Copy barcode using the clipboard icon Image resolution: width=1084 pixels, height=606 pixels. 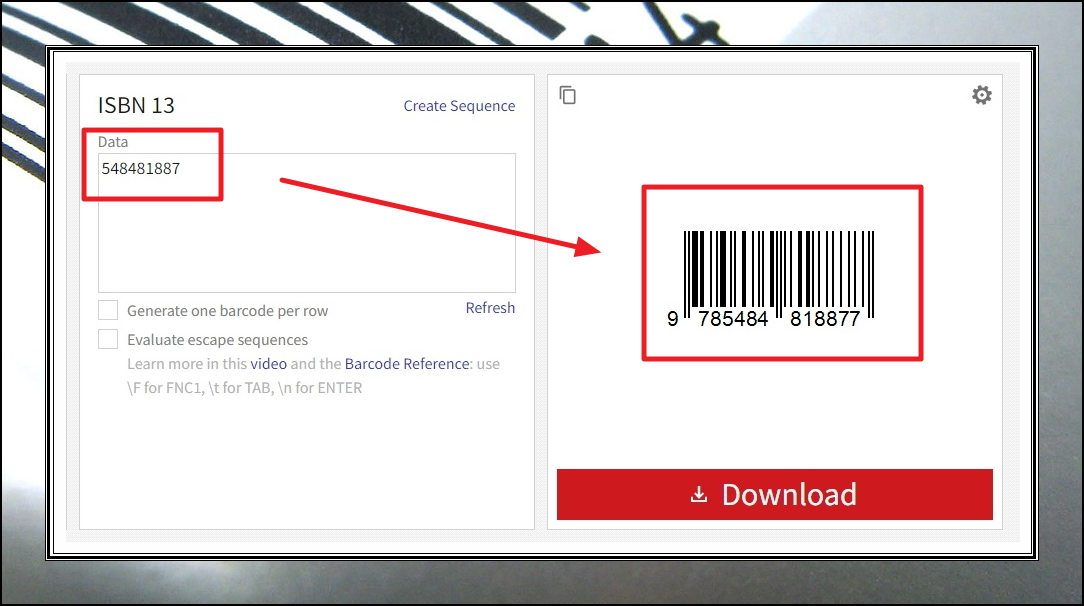pos(568,95)
